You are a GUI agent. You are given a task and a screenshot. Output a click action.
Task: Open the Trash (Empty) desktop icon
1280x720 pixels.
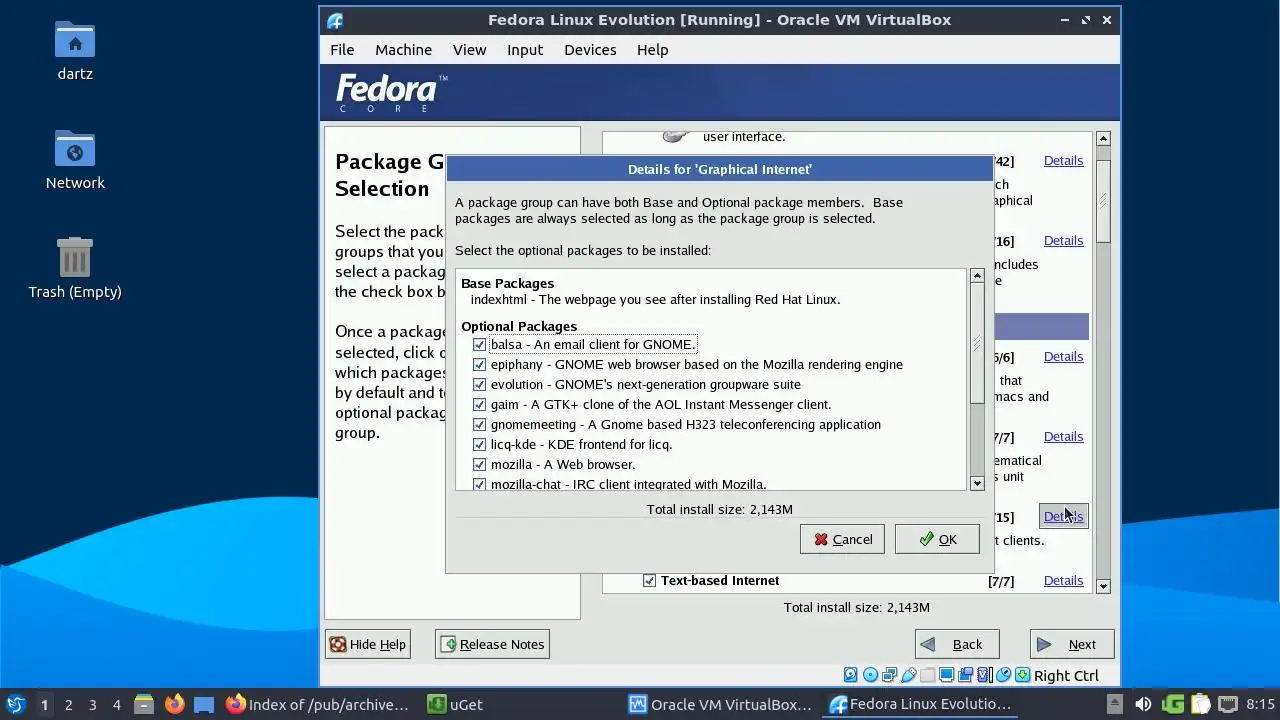pyautogui.click(x=75, y=258)
